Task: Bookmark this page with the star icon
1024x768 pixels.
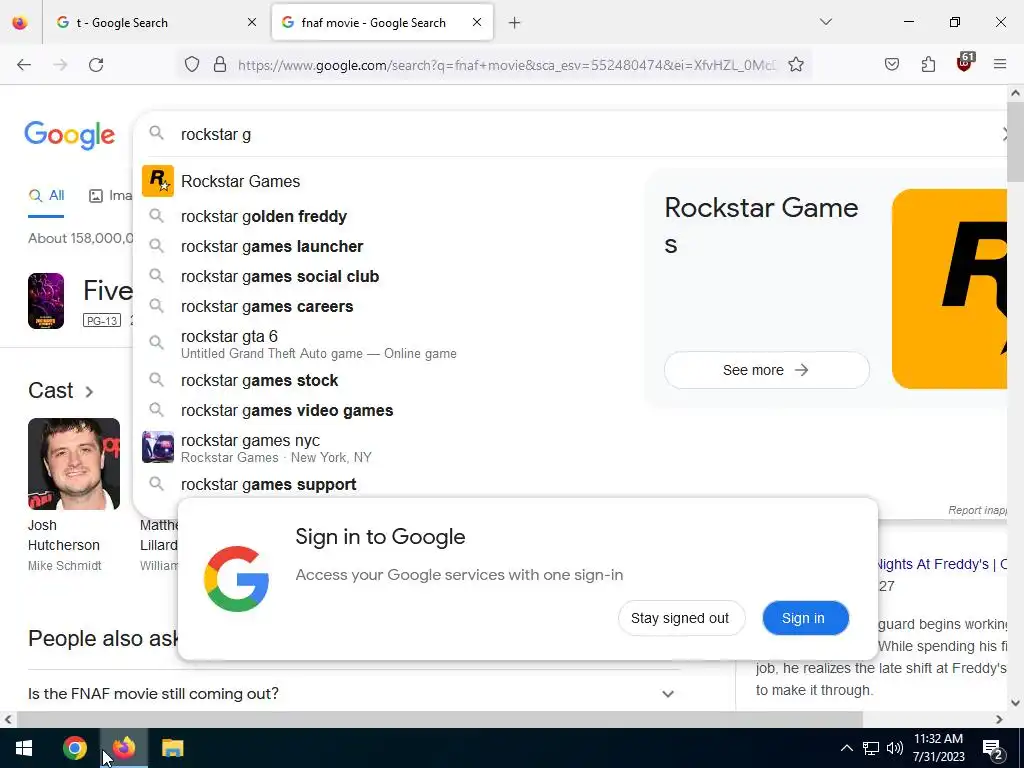Action: coord(795,65)
